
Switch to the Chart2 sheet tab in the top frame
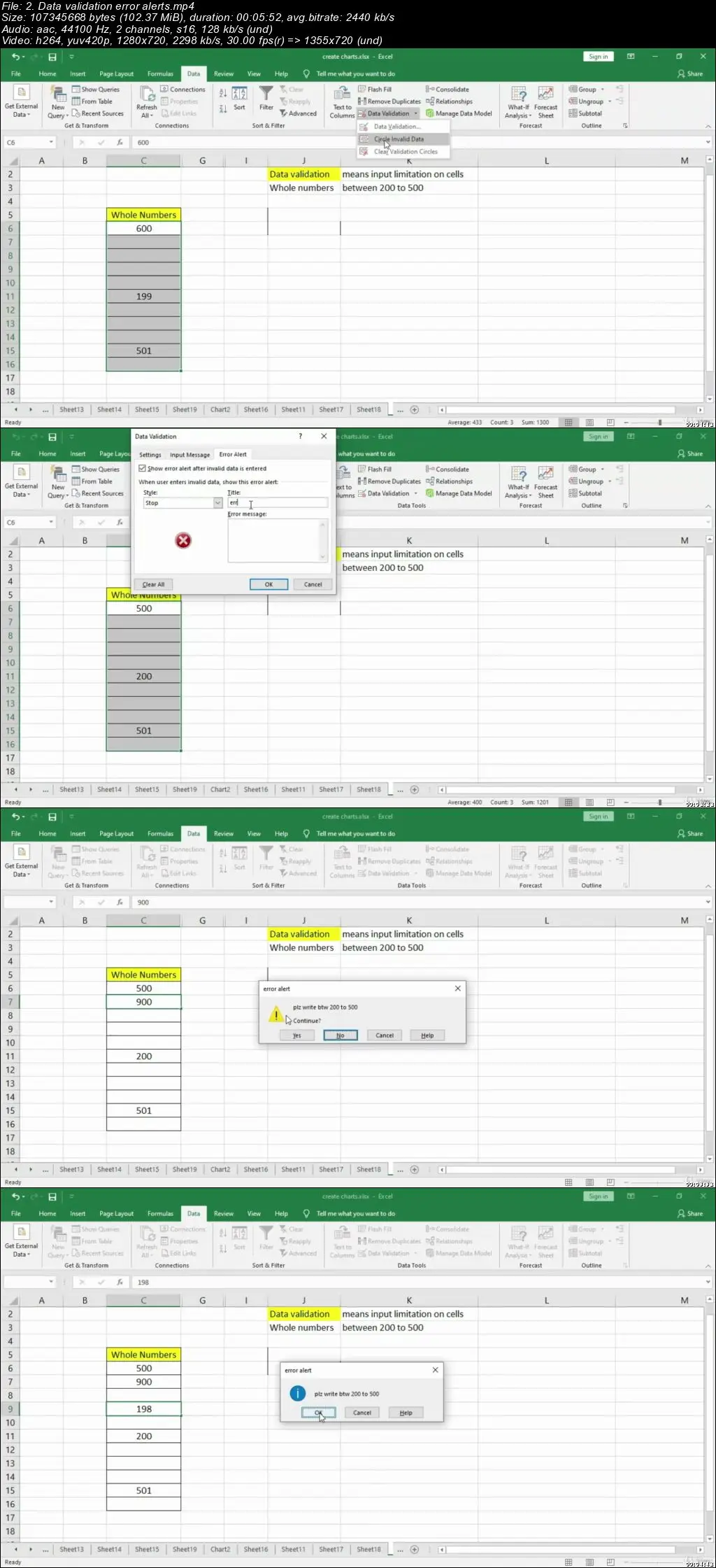point(220,410)
